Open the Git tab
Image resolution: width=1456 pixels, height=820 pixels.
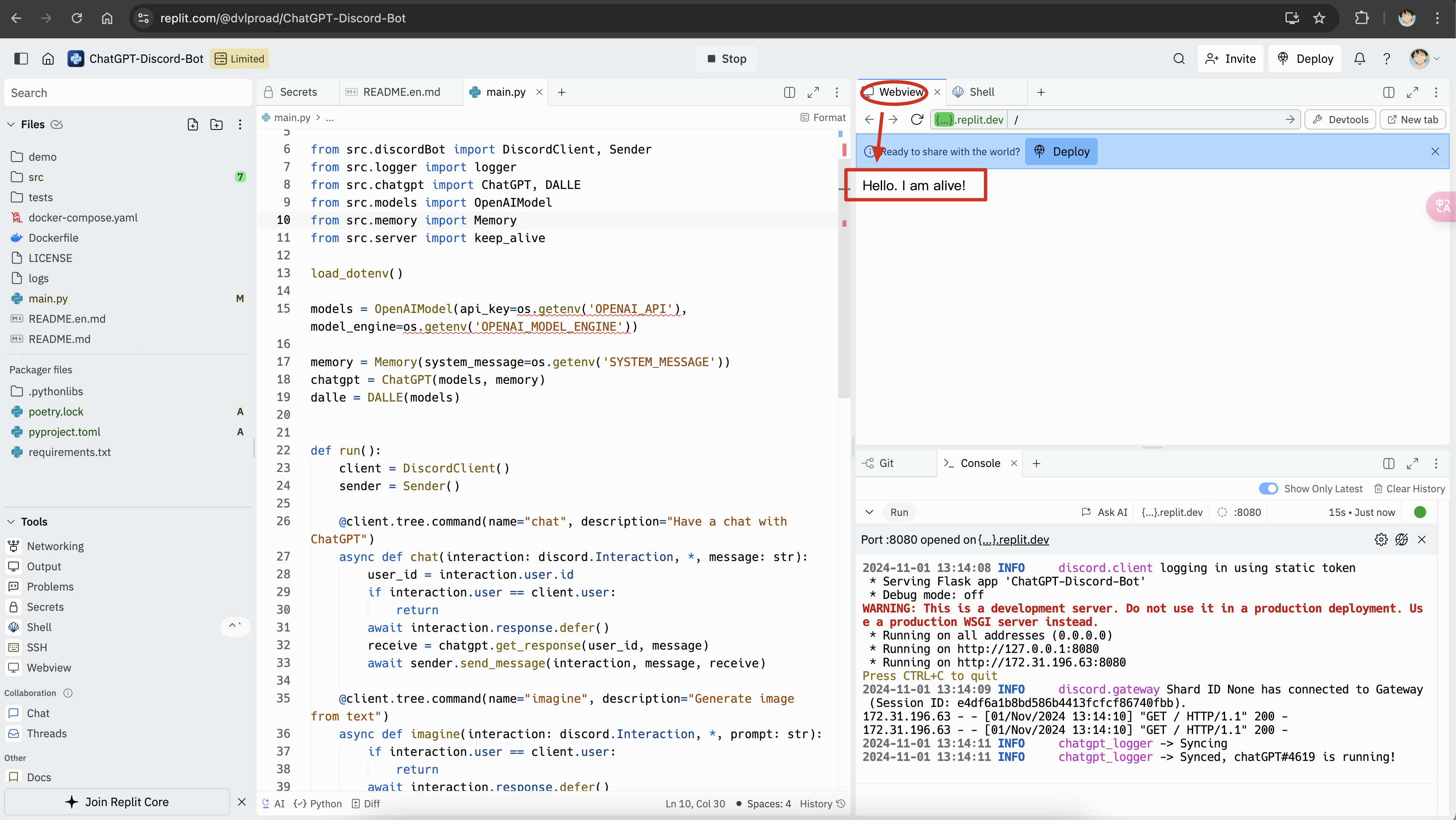[886, 463]
